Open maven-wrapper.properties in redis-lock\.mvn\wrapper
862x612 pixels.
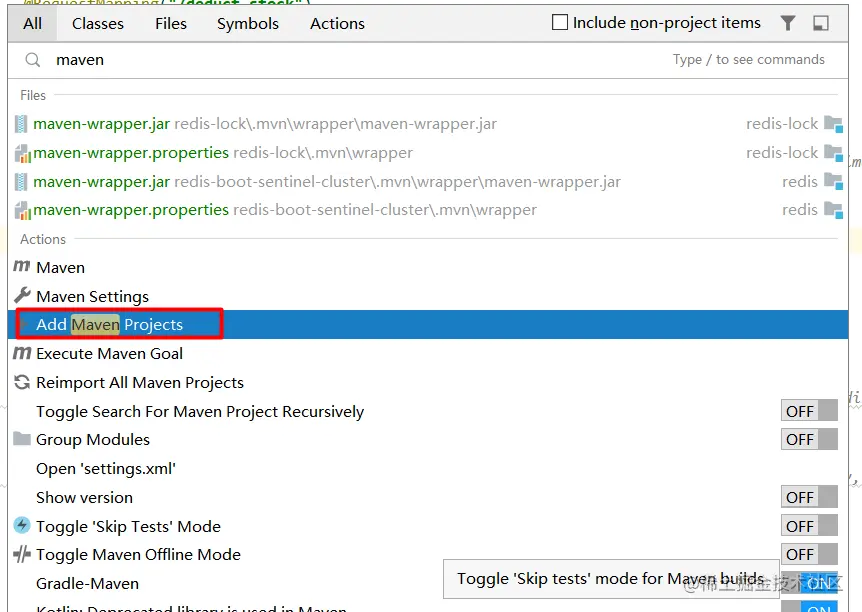pyautogui.click(x=428, y=152)
